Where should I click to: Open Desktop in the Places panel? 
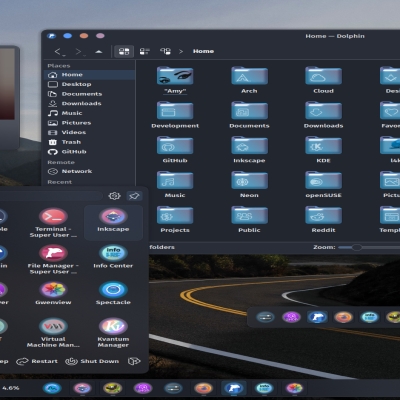[x=89, y=84]
